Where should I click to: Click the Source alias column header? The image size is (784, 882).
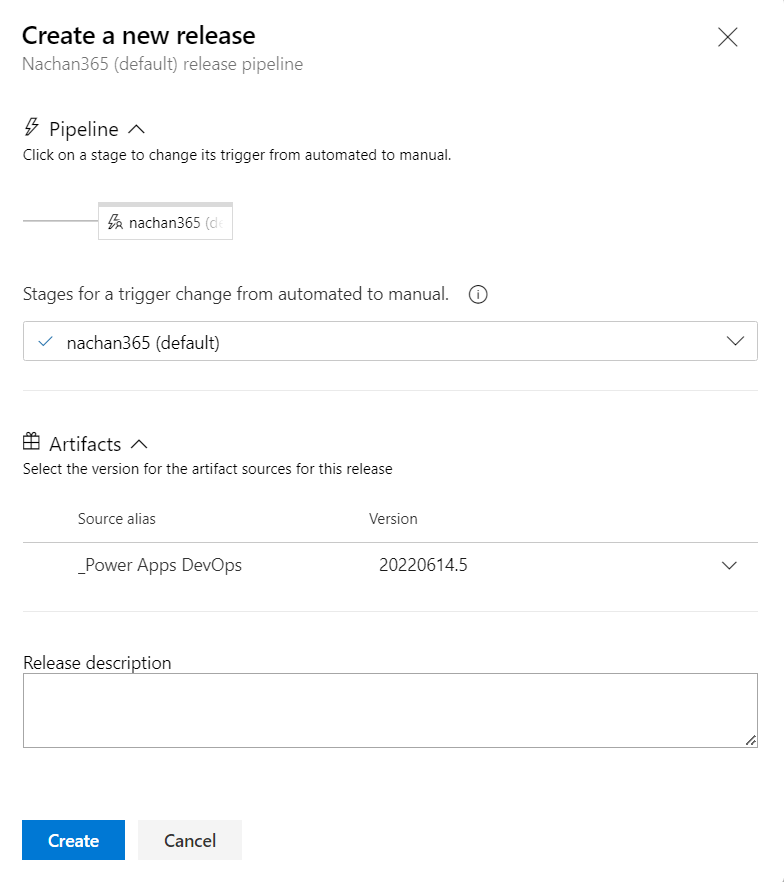(x=116, y=519)
